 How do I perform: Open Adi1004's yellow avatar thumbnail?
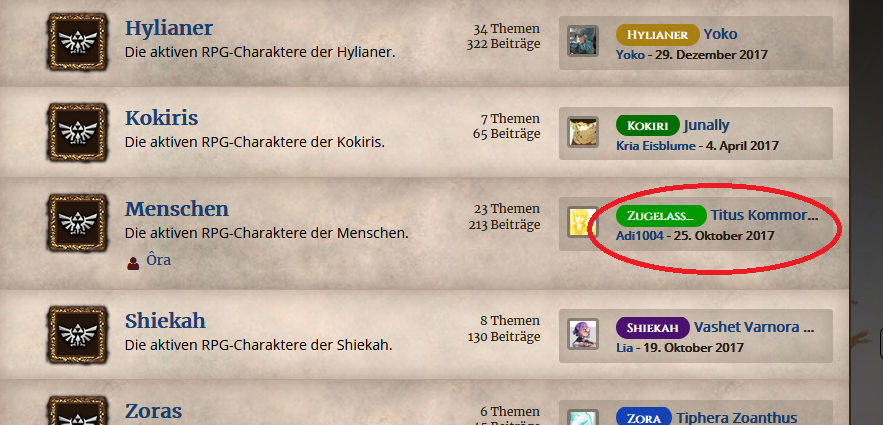[582, 222]
